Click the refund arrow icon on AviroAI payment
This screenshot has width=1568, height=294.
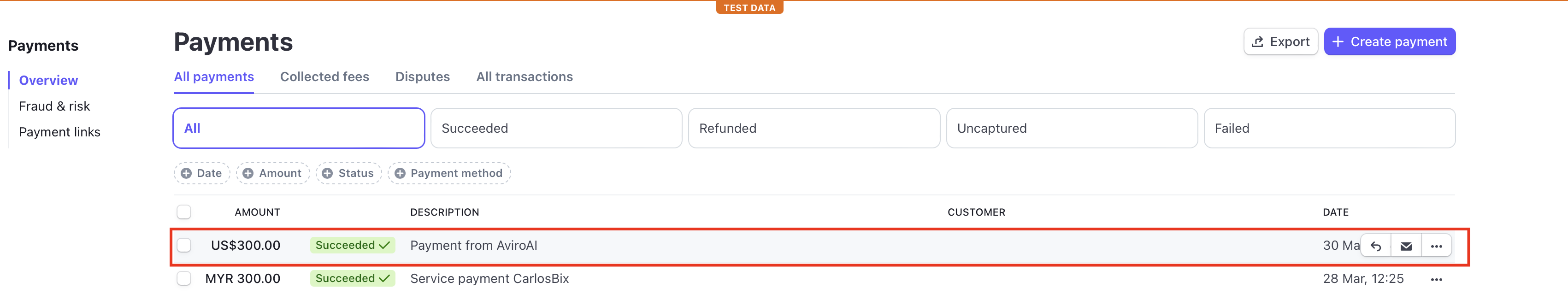[x=1376, y=246]
